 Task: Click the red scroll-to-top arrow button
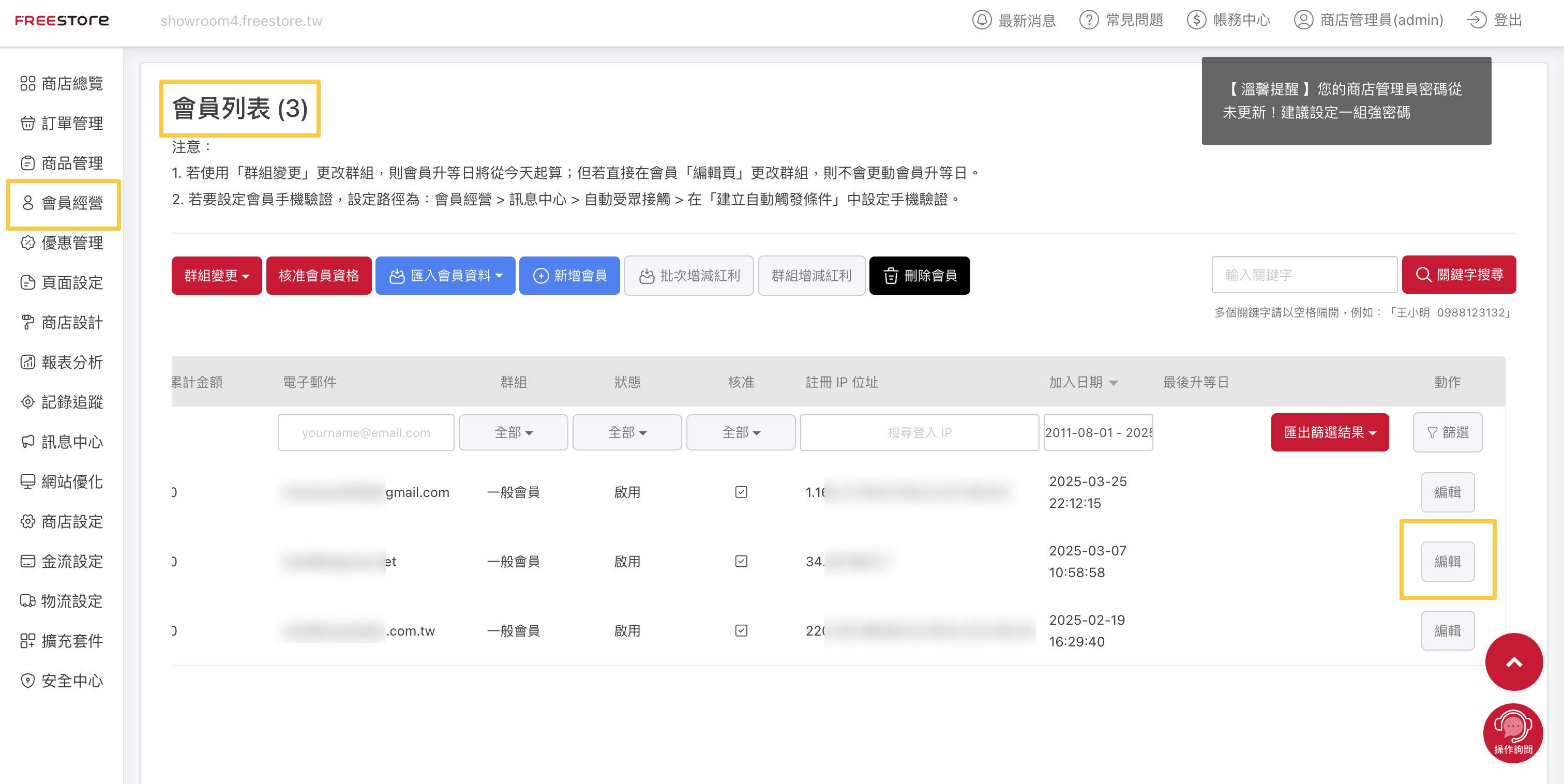point(1514,662)
